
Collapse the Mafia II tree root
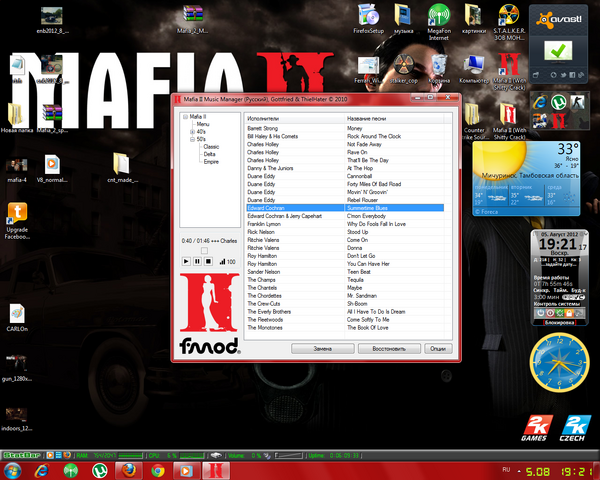[186, 116]
